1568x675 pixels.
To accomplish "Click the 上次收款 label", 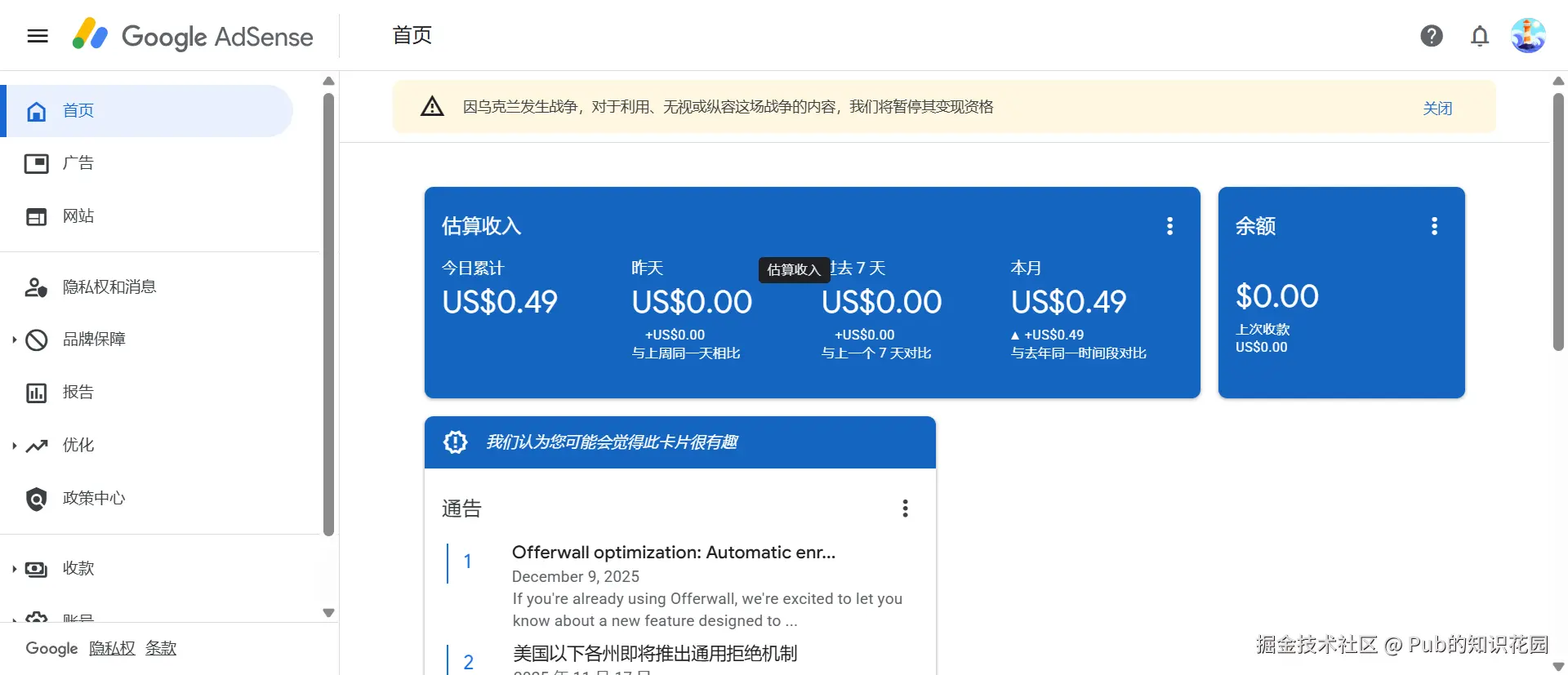I will click(1263, 329).
